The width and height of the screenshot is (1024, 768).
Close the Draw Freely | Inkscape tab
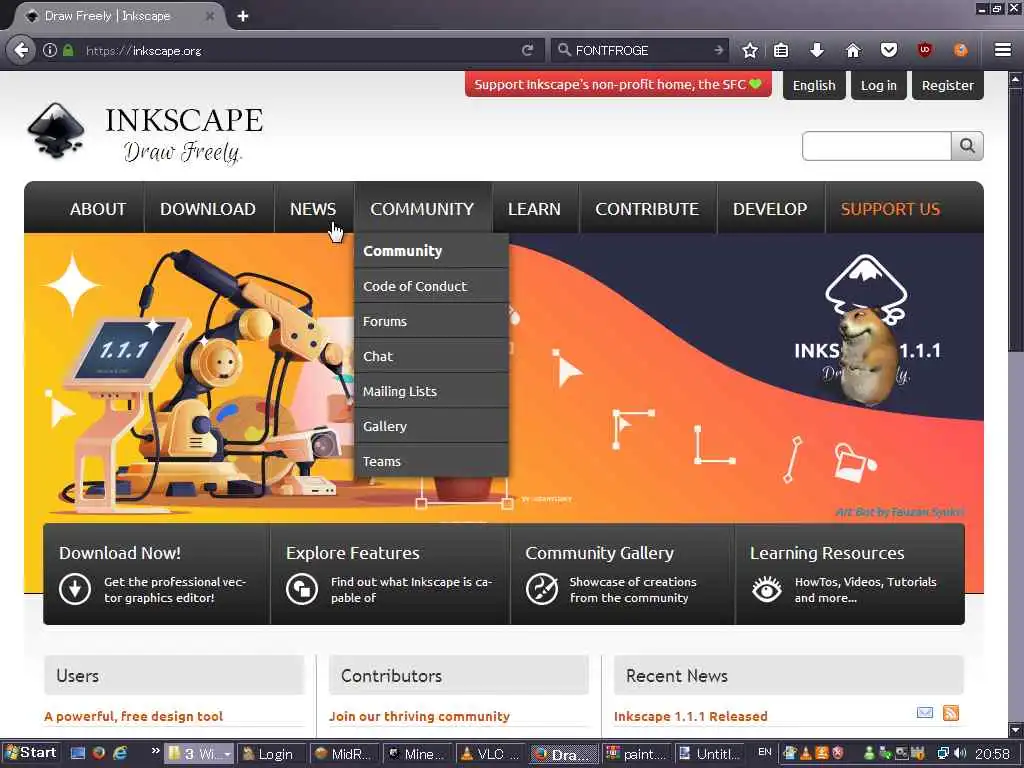[x=210, y=16]
